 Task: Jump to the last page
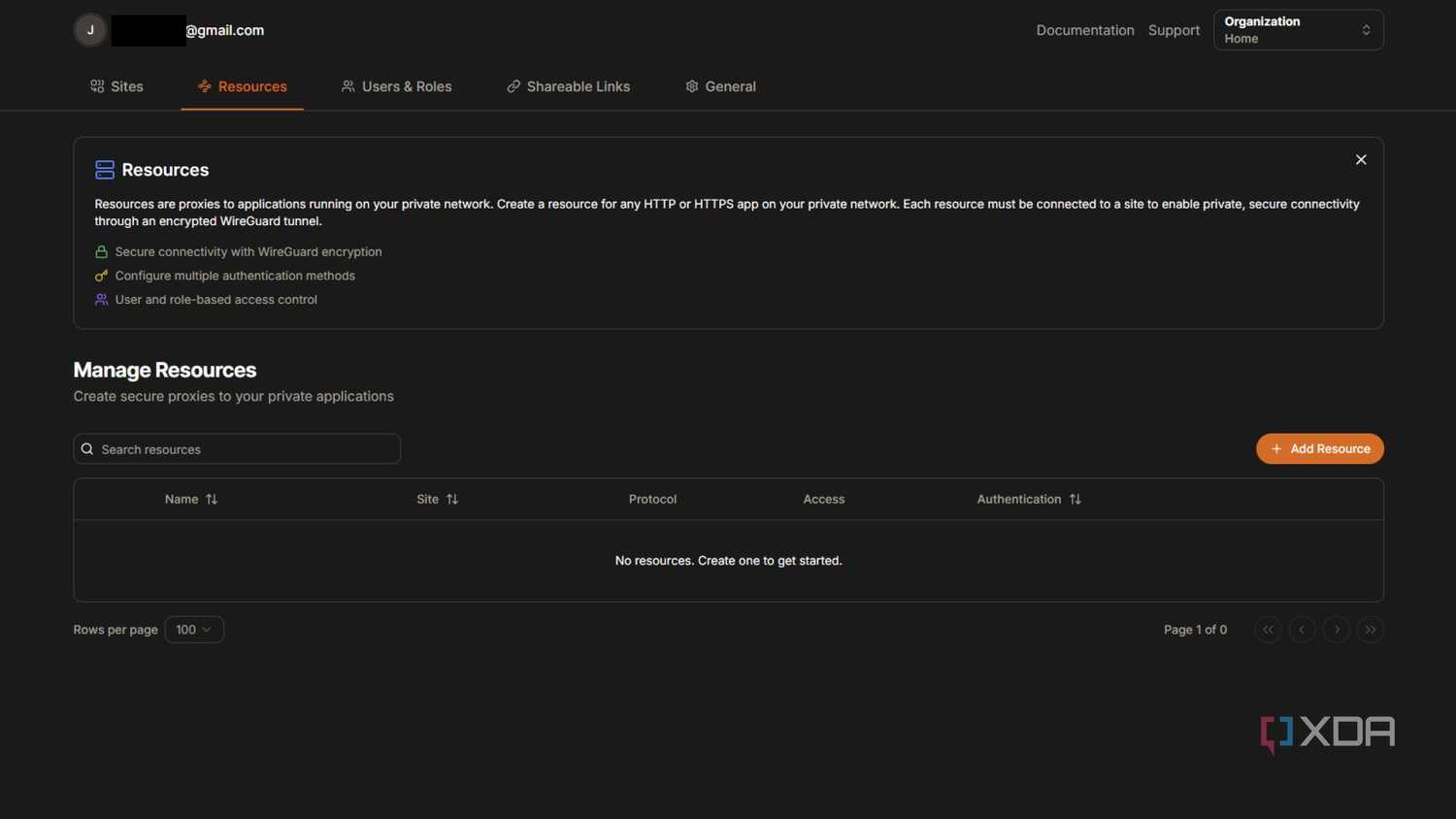point(1370,630)
